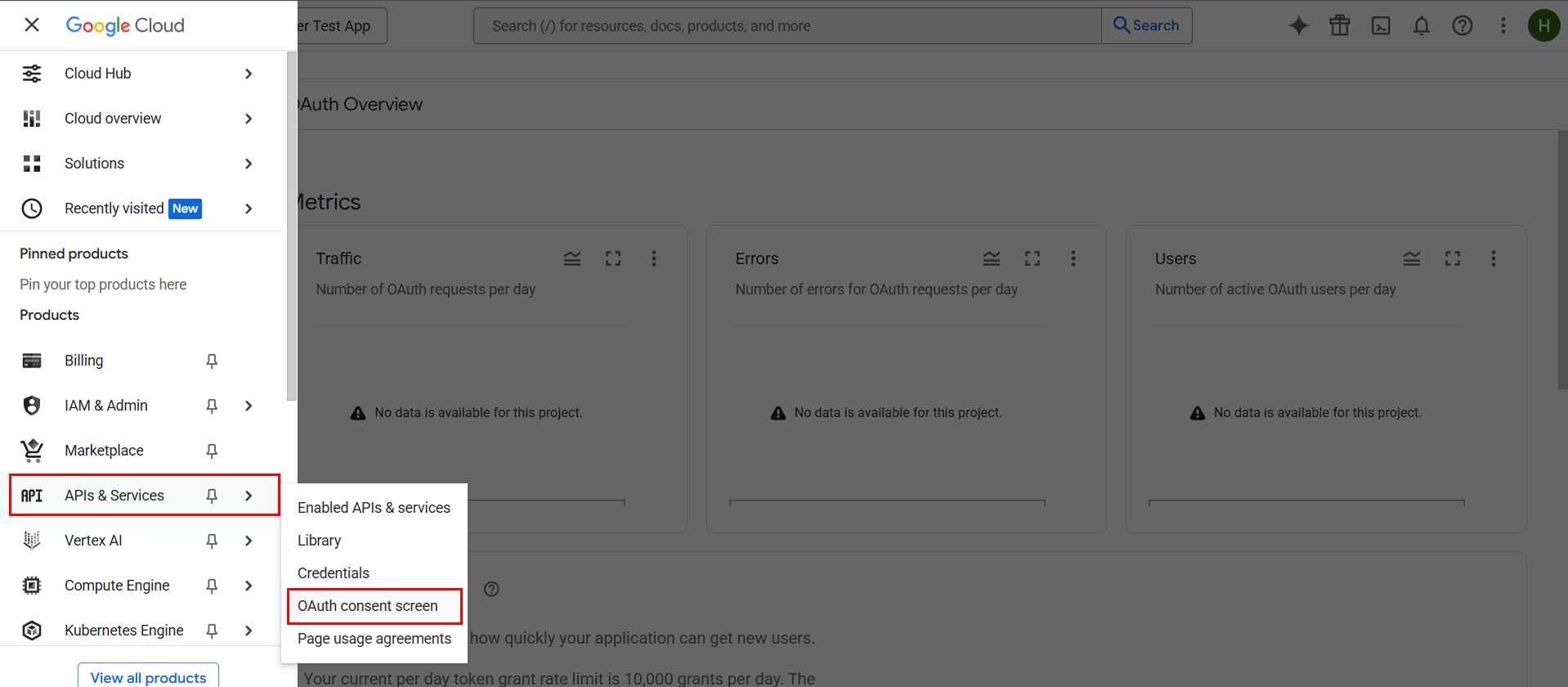
Task: Close the navigation menu with the X icon
Action: point(32,25)
